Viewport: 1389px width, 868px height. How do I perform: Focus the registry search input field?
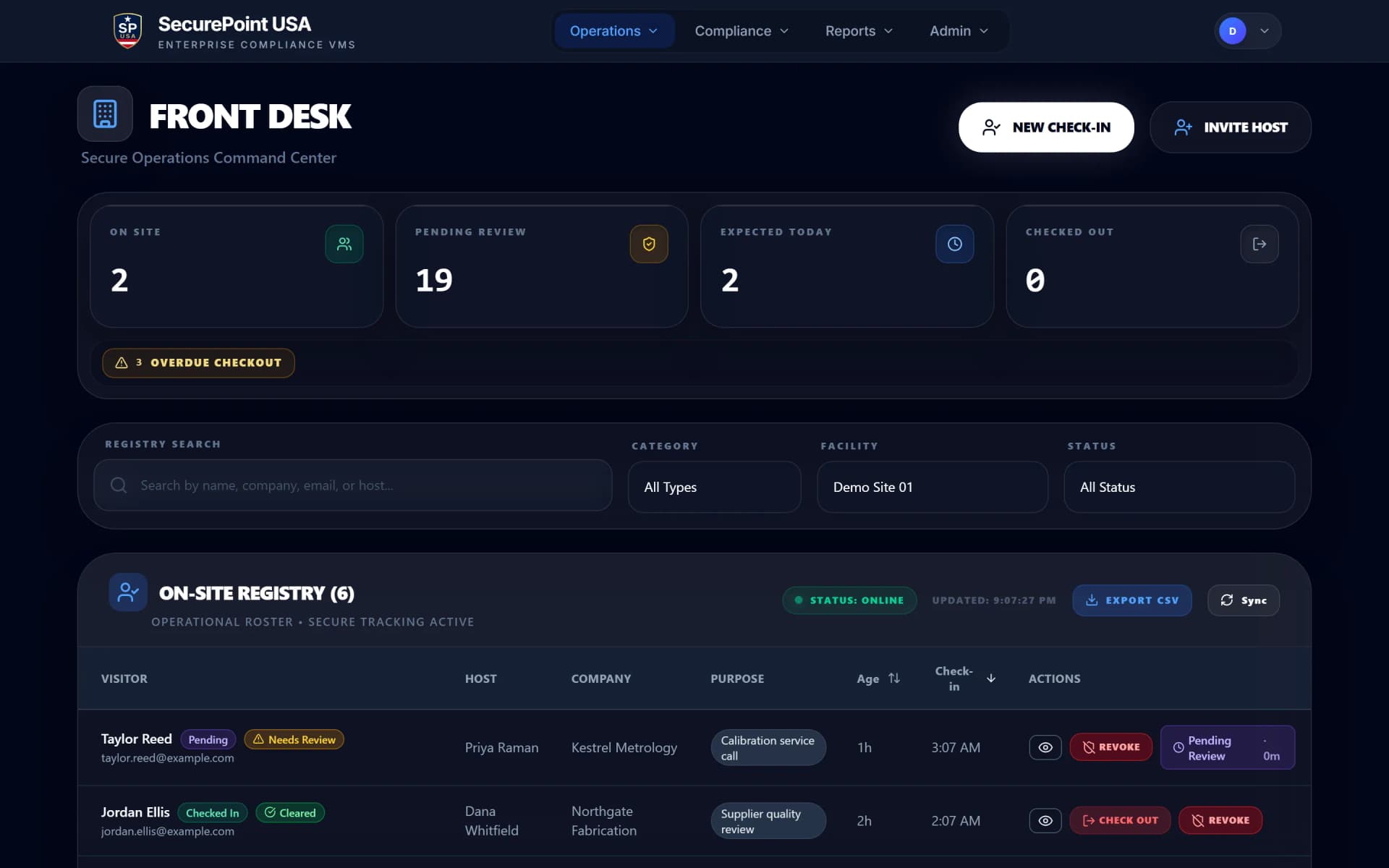pos(353,485)
